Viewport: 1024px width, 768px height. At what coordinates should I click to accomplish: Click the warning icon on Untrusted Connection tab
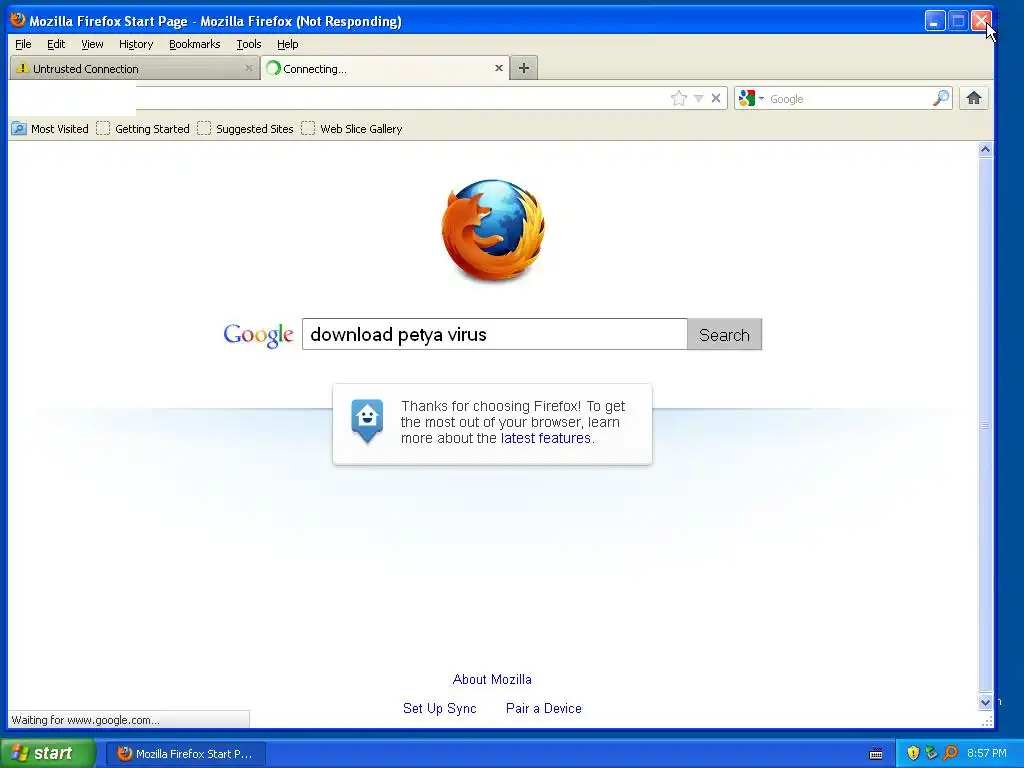tap(22, 68)
